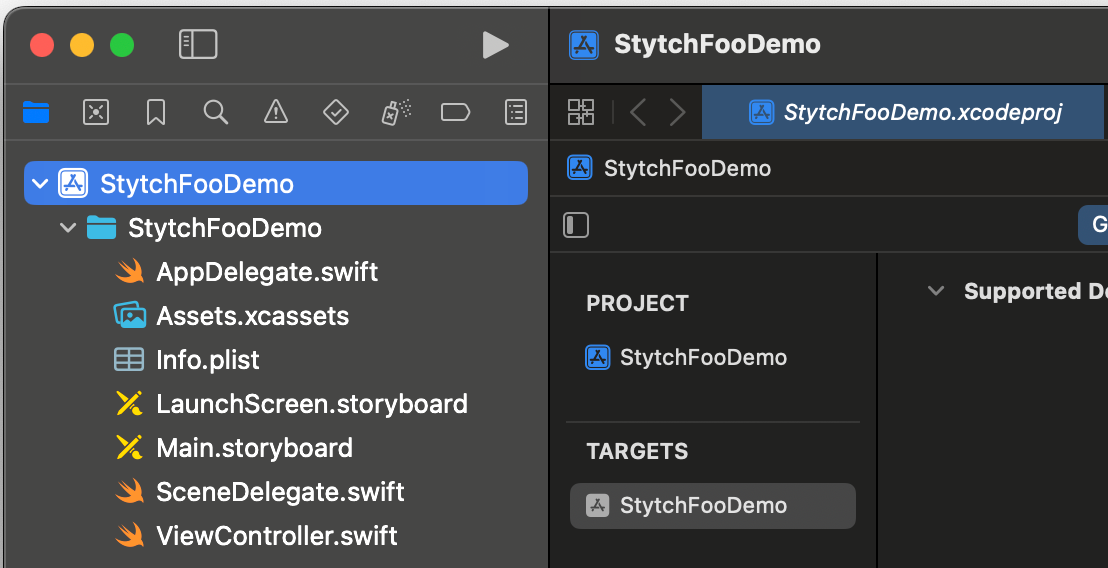Select the General tab
Viewport: 1108px width, 568px height.
point(1093,225)
